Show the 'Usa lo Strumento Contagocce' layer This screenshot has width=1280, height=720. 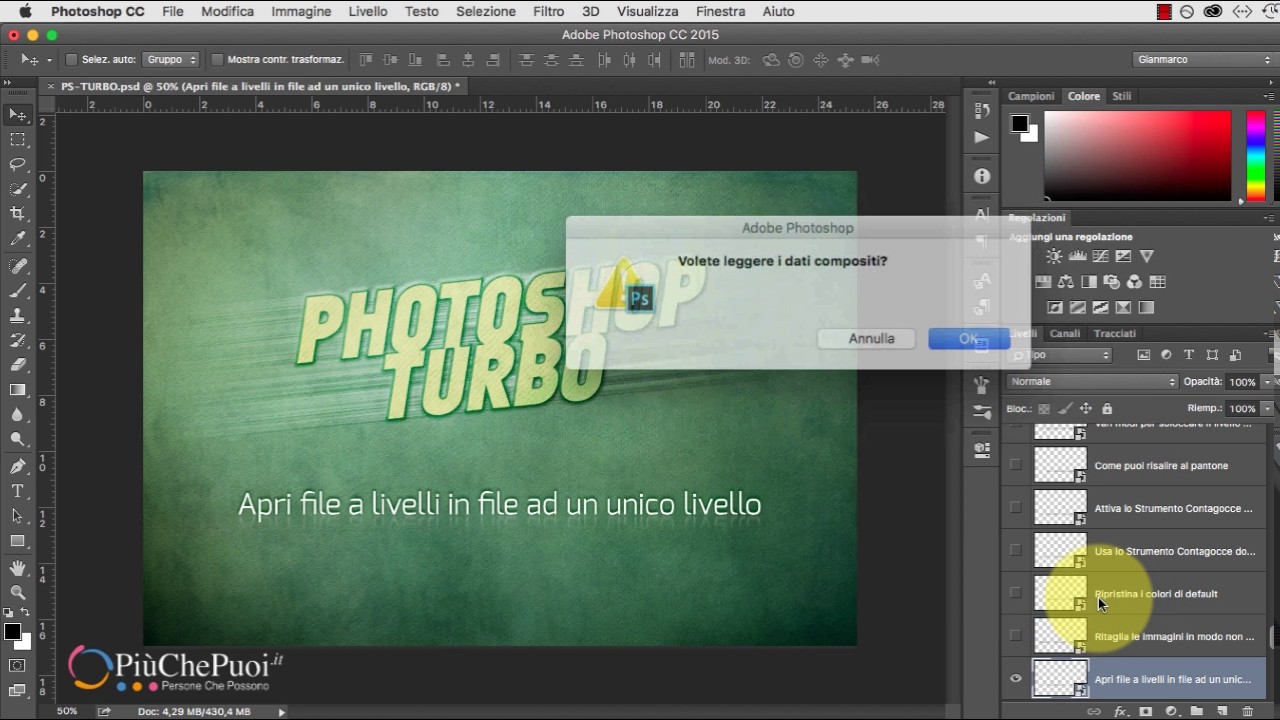(1016, 549)
